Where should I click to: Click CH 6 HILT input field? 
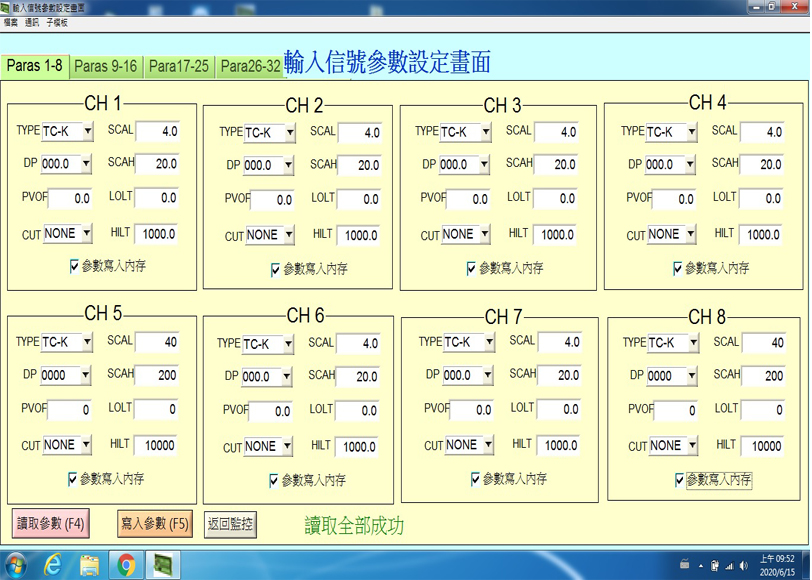[356, 446]
